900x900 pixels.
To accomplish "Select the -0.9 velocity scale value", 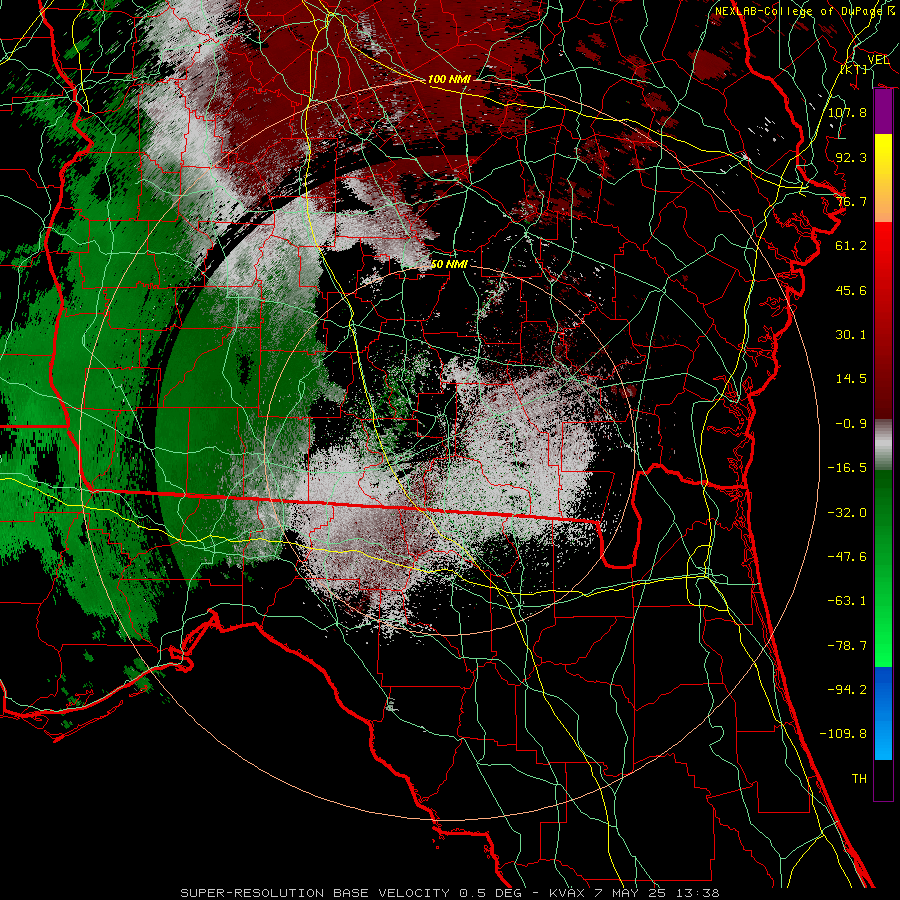I will click(x=851, y=424).
